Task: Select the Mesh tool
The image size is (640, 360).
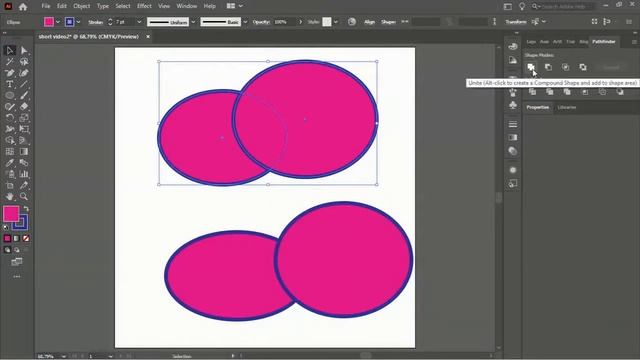Action: click(10, 151)
